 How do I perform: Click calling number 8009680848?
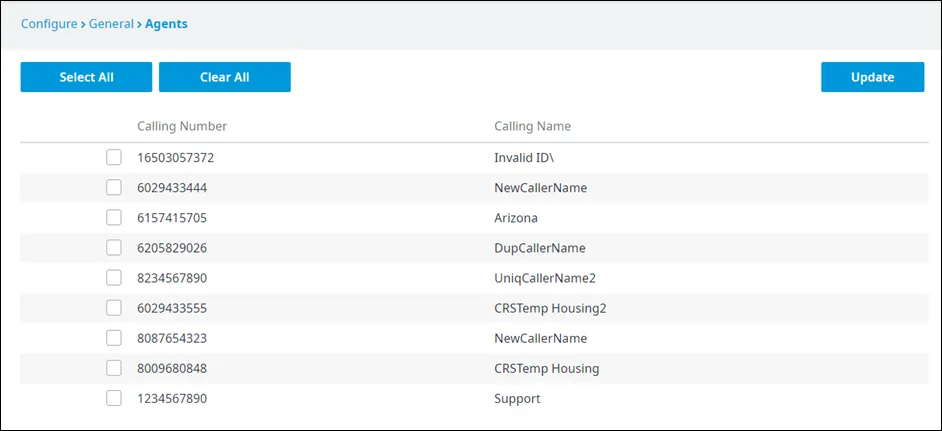tap(172, 368)
